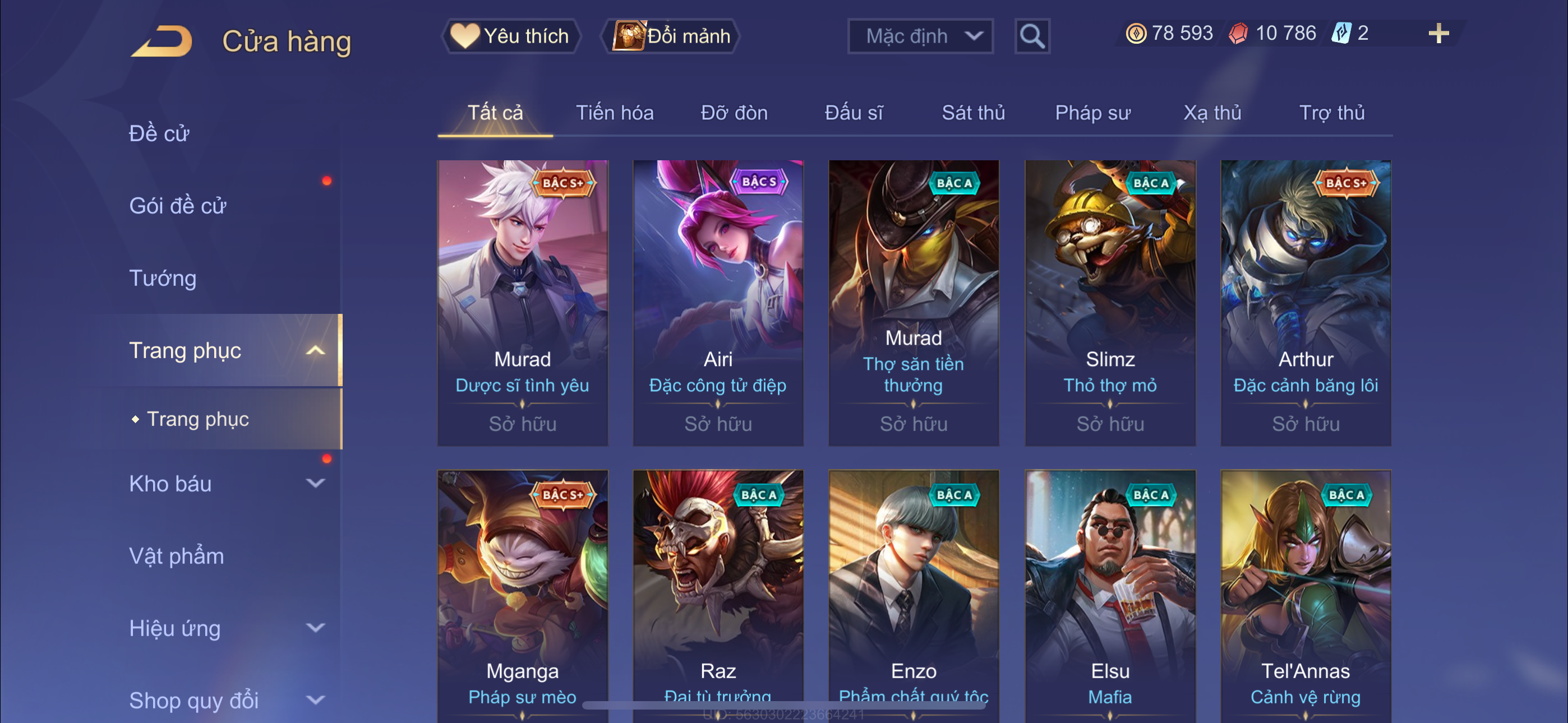
Task: Click the Đổi mảnh fragment icon
Action: [x=629, y=35]
